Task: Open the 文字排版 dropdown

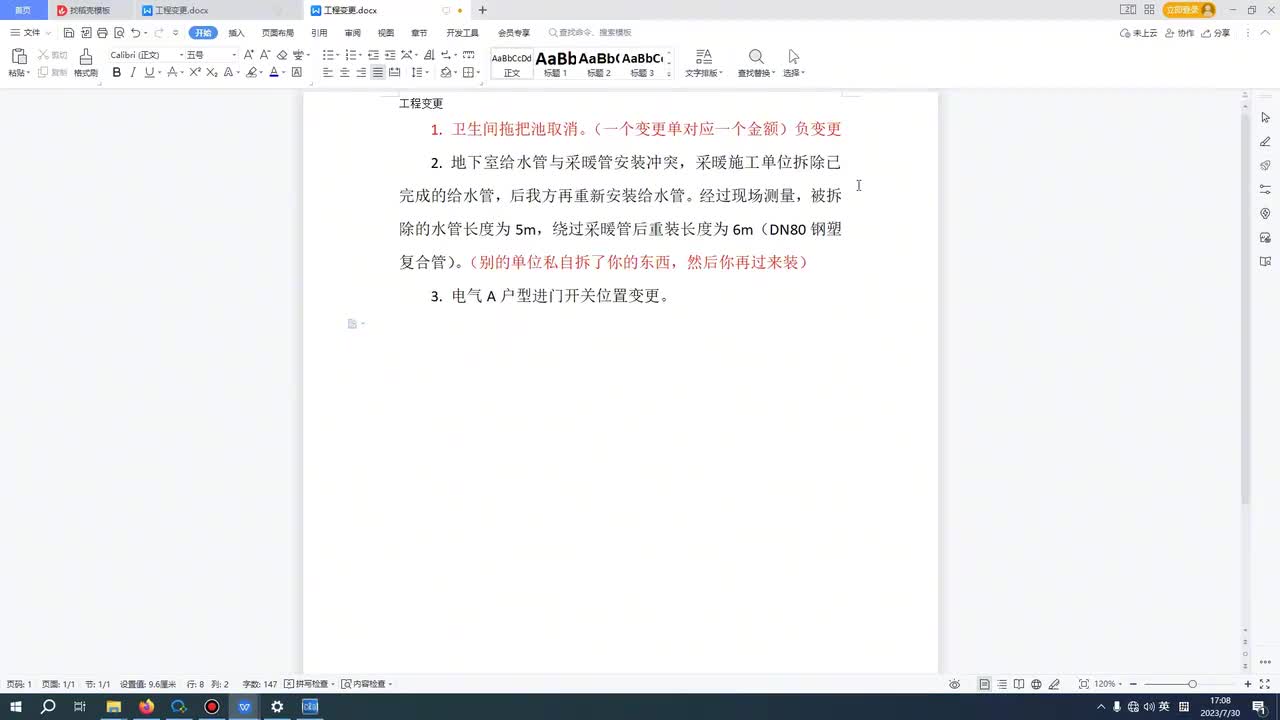Action: tap(704, 73)
